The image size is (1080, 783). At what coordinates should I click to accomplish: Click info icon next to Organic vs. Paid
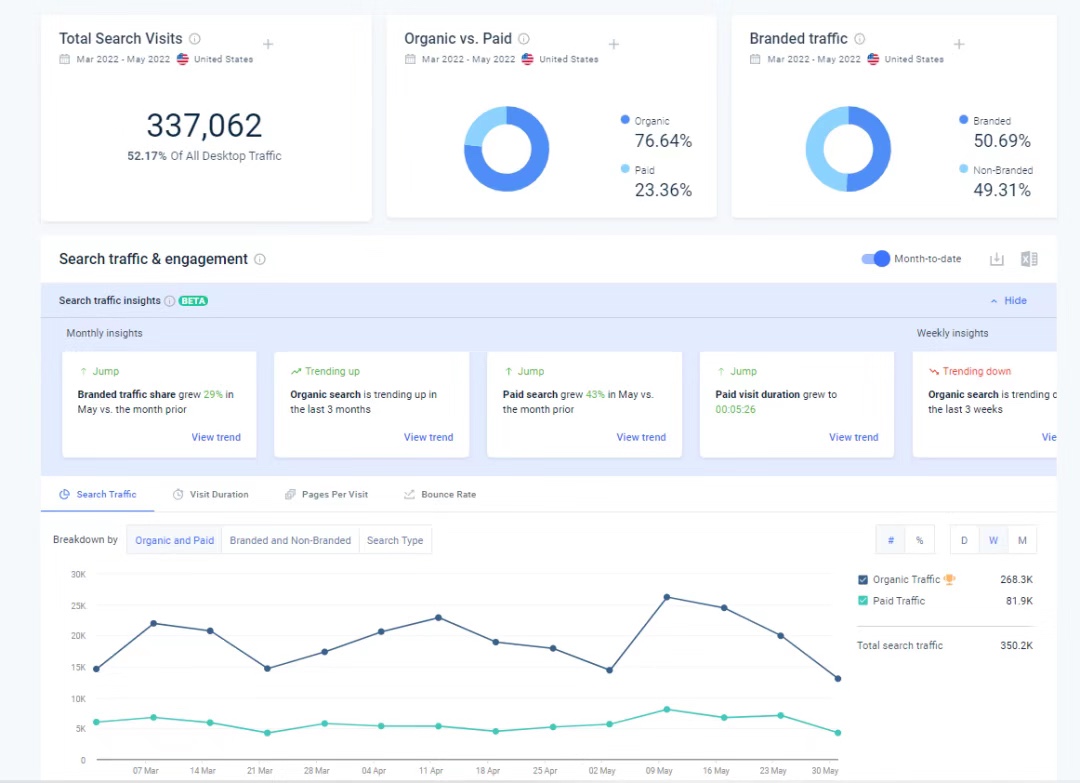coord(524,39)
